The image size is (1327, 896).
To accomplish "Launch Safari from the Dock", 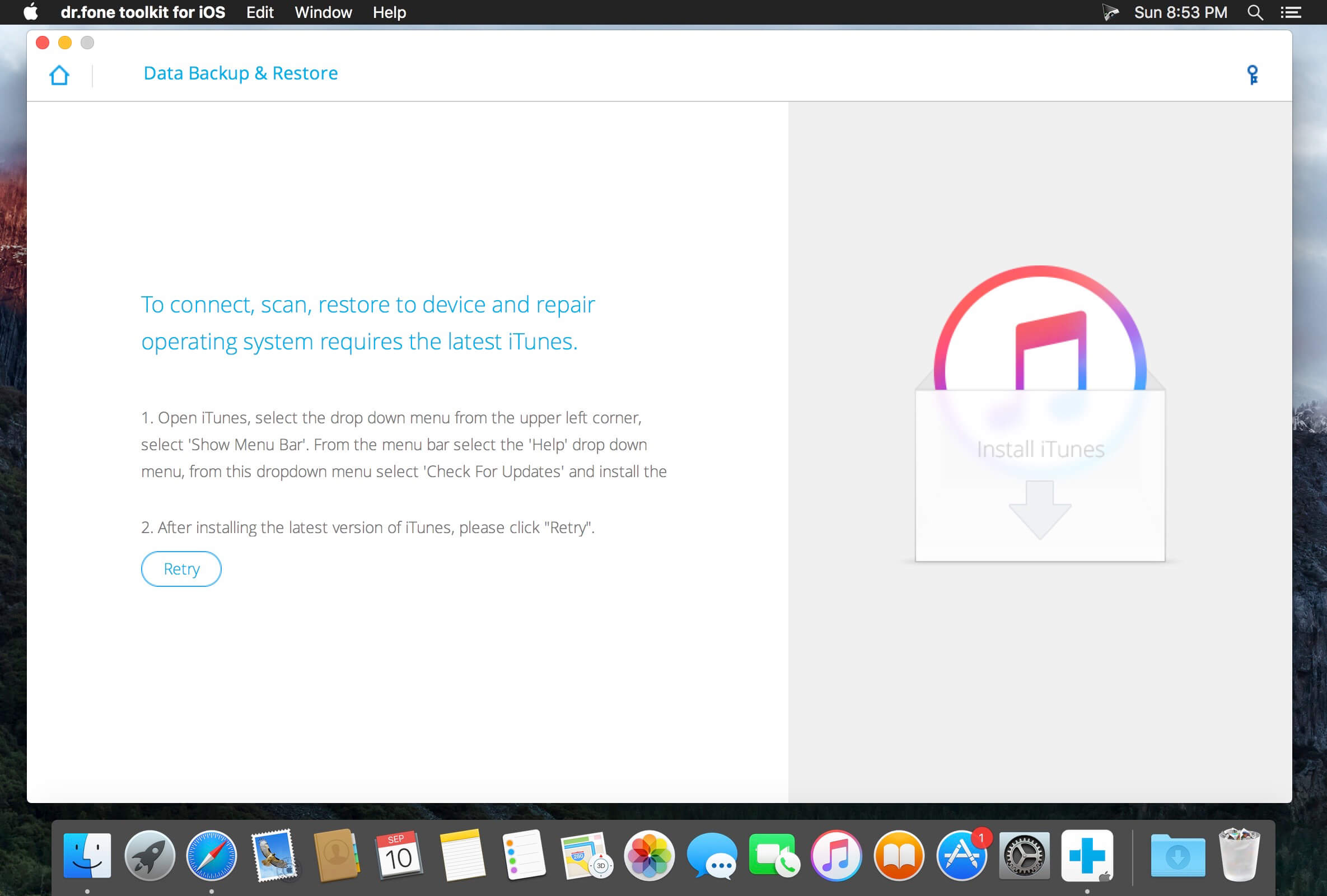I will point(212,856).
